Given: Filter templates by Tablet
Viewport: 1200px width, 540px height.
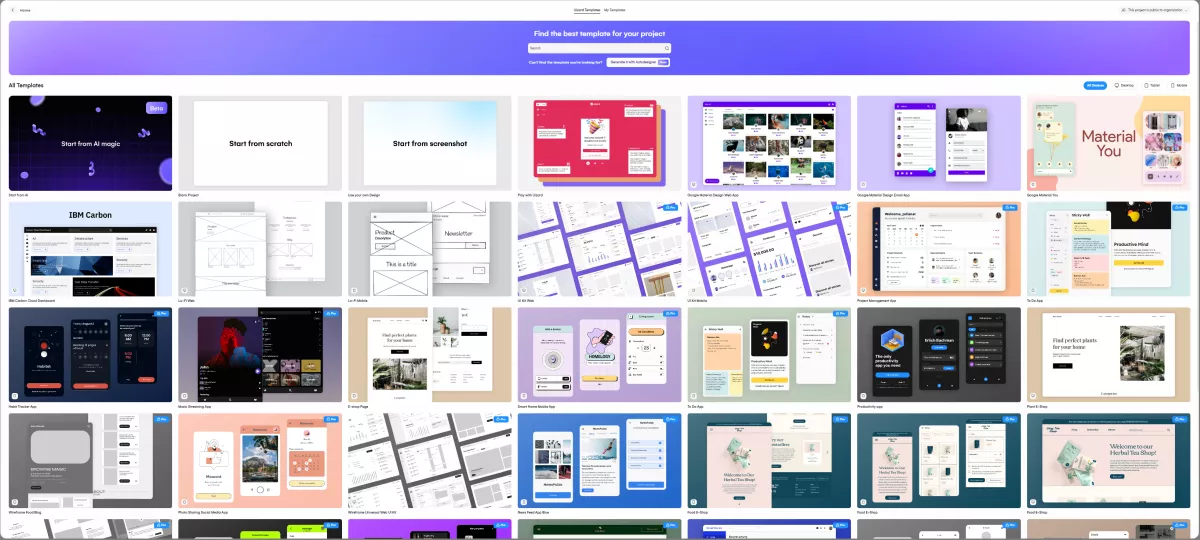Looking at the screenshot, I should 1153,86.
